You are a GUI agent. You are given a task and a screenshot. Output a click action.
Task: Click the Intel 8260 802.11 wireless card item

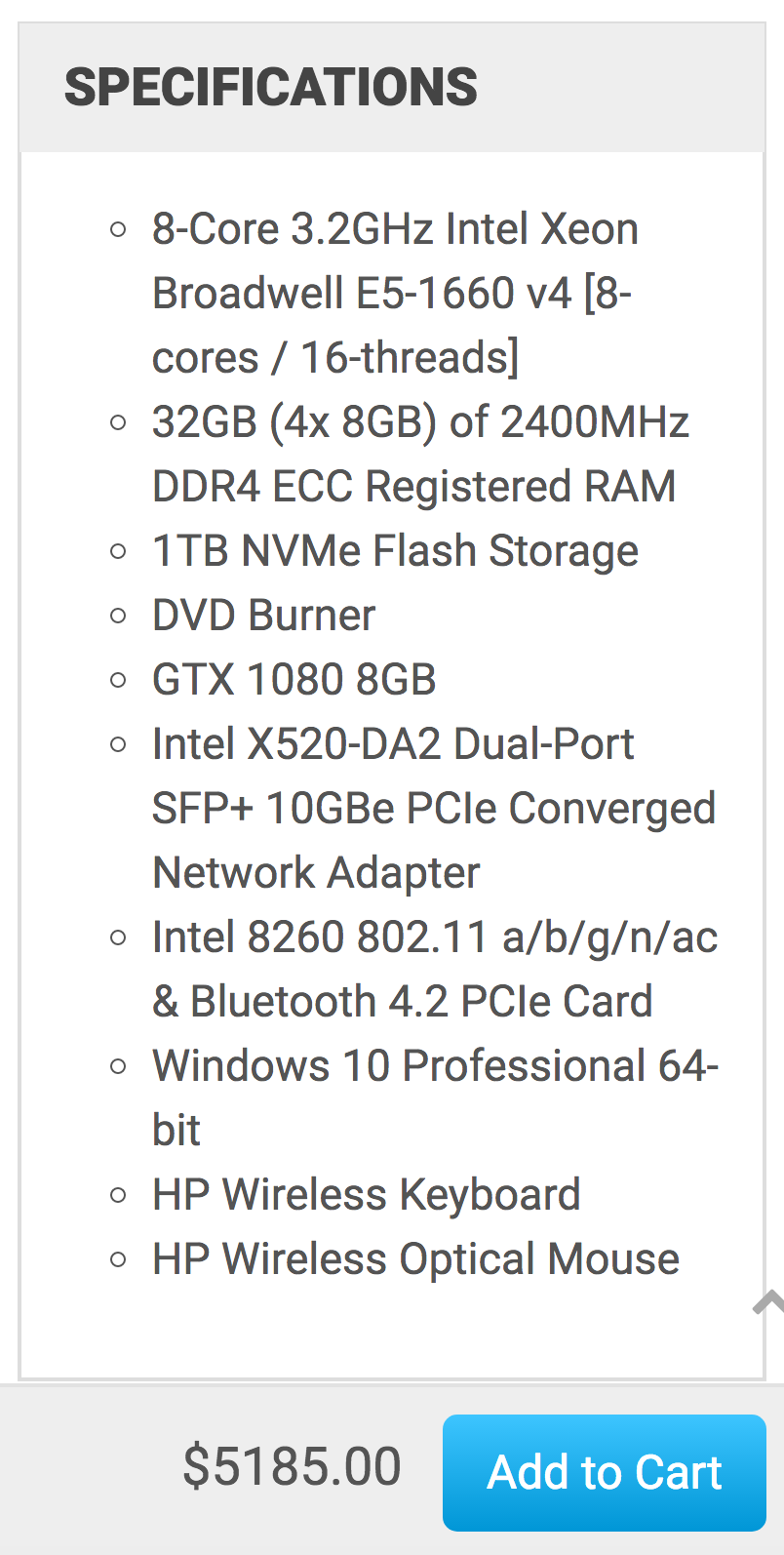[435, 970]
